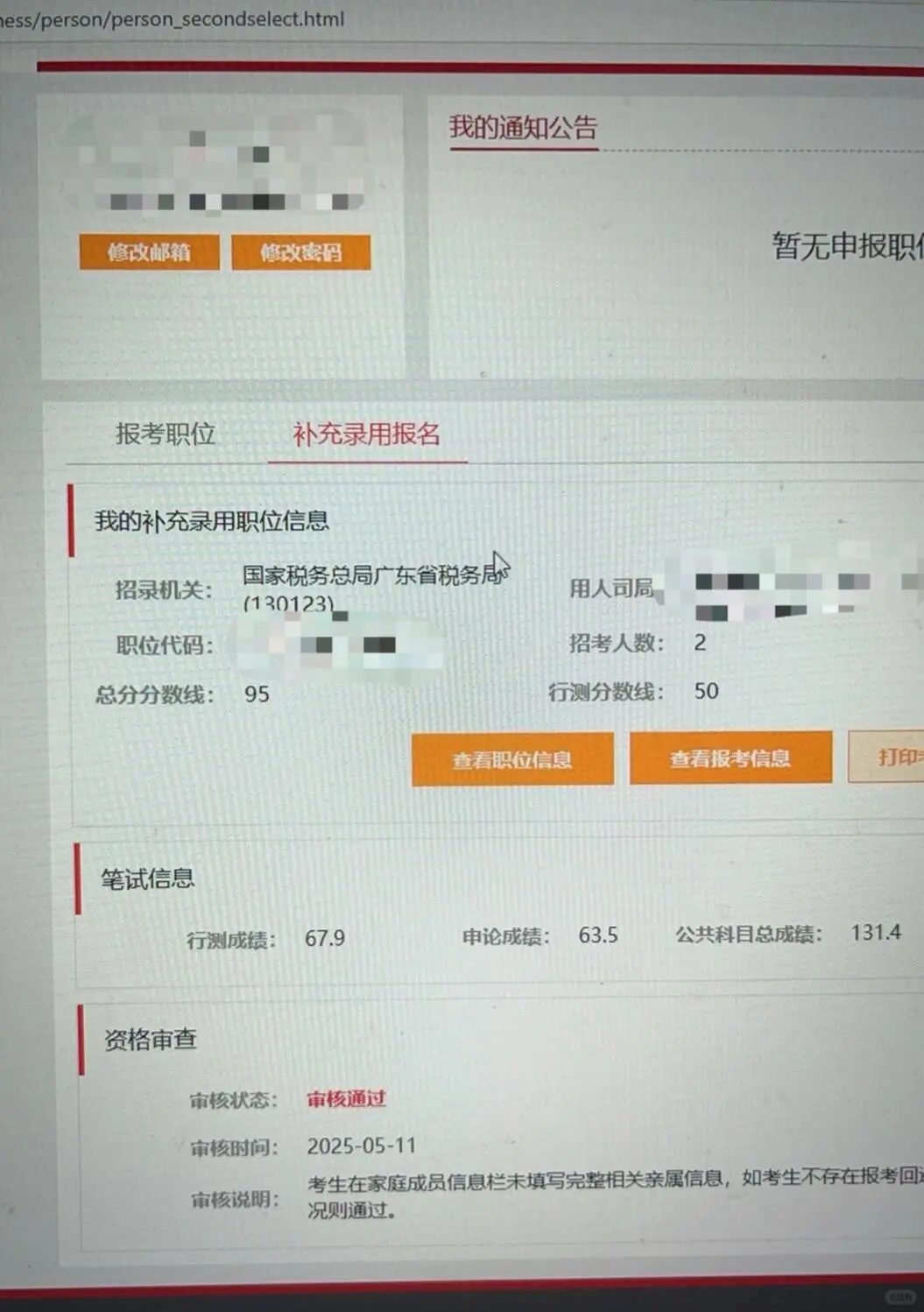Click the red 审核通过 status text
Viewport: 924px width, 1312px height.
coord(347,1099)
